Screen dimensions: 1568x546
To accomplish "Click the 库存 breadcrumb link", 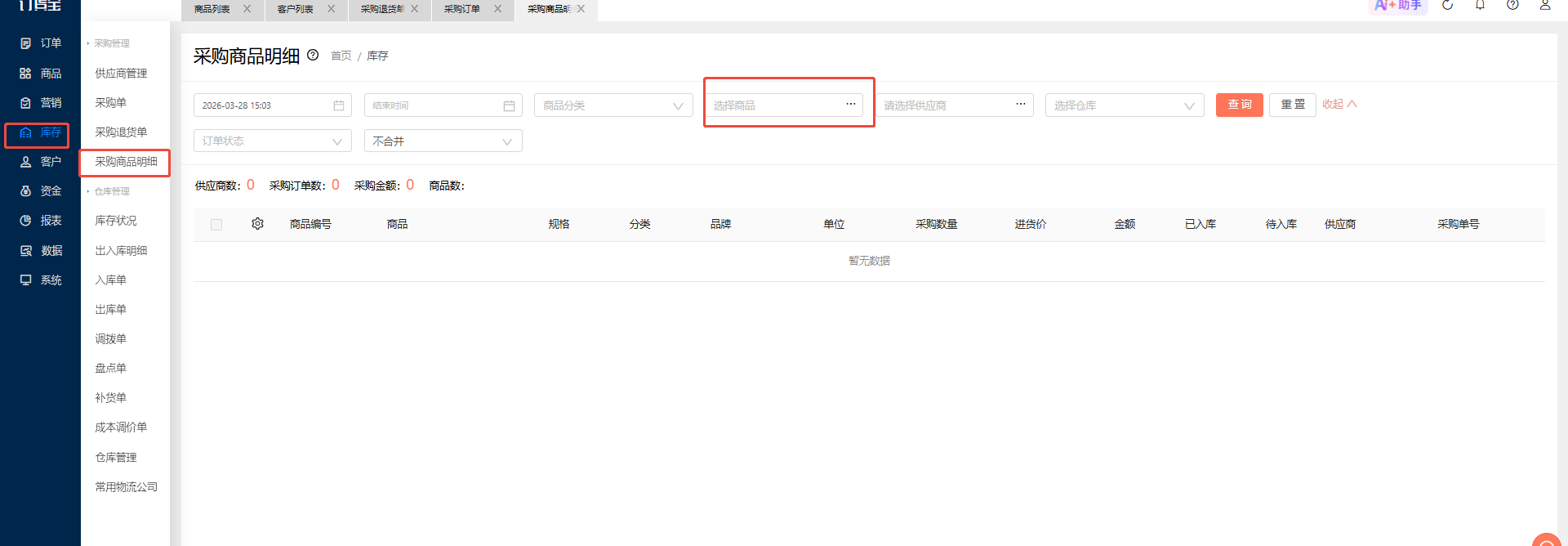I will coord(377,56).
